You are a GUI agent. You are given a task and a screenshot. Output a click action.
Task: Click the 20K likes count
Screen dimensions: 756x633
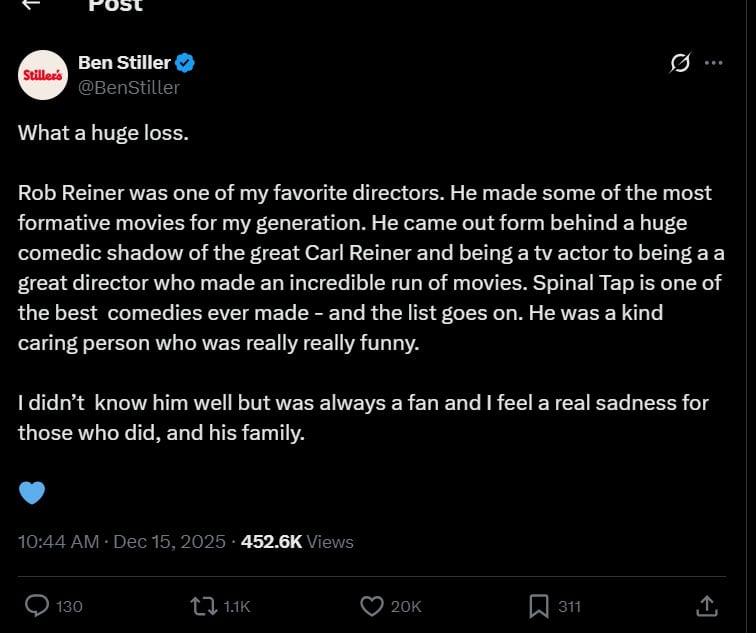click(x=406, y=607)
